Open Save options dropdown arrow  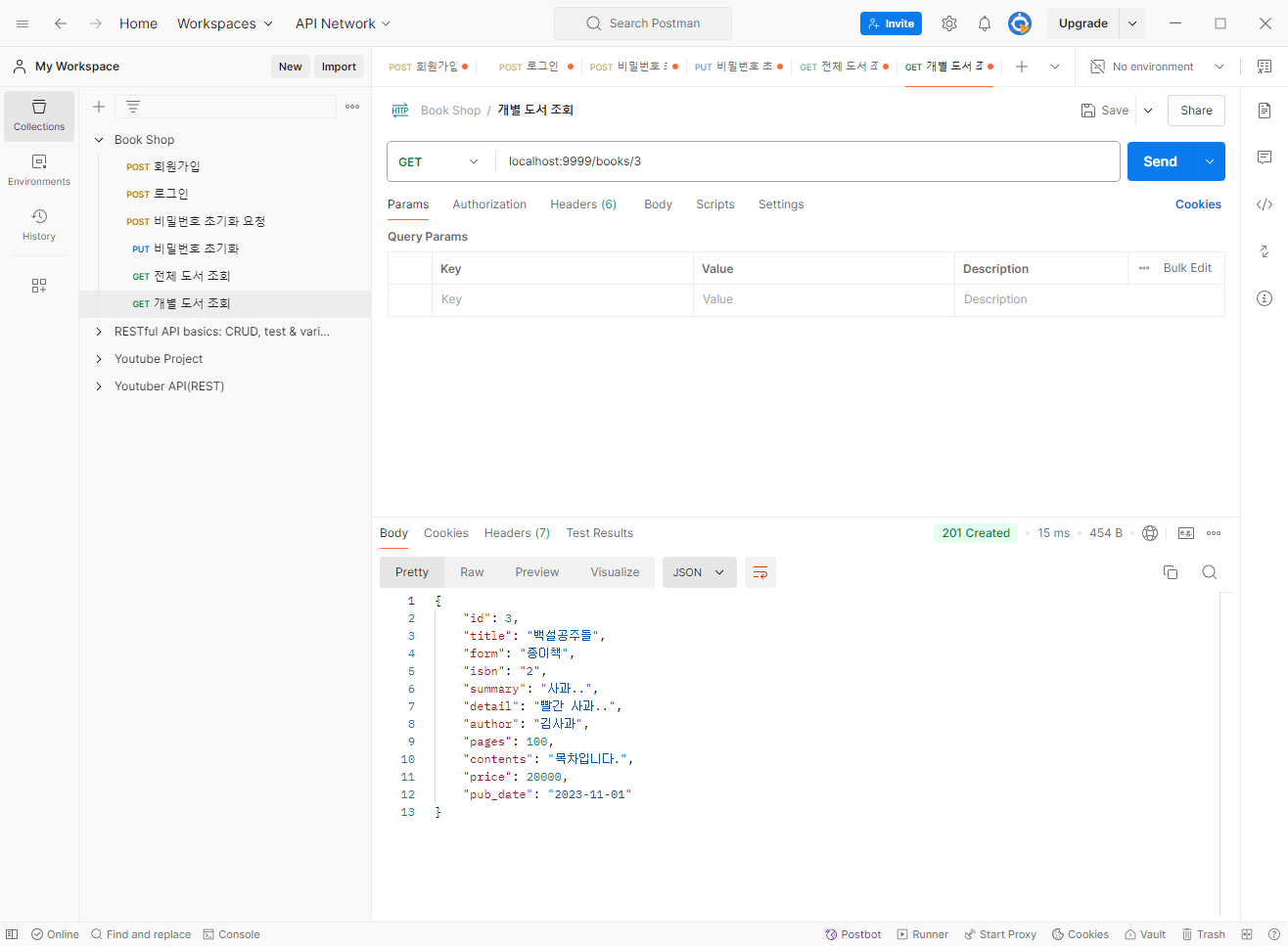click(x=1149, y=111)
